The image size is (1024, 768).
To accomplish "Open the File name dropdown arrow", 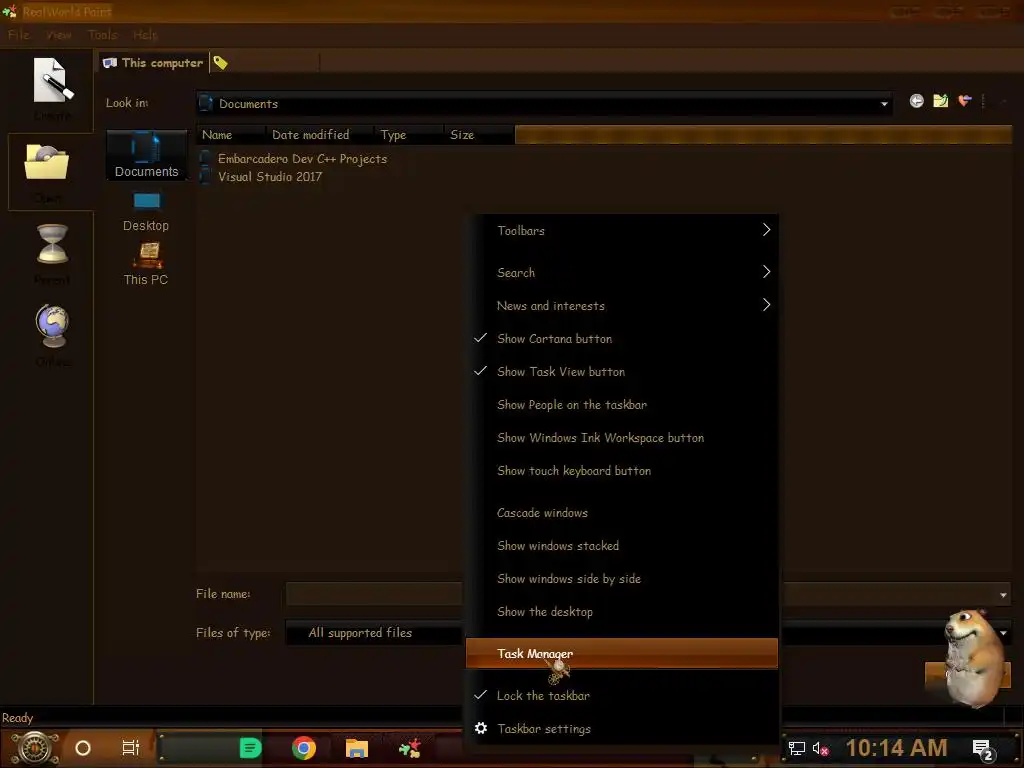I will 1003,595.
